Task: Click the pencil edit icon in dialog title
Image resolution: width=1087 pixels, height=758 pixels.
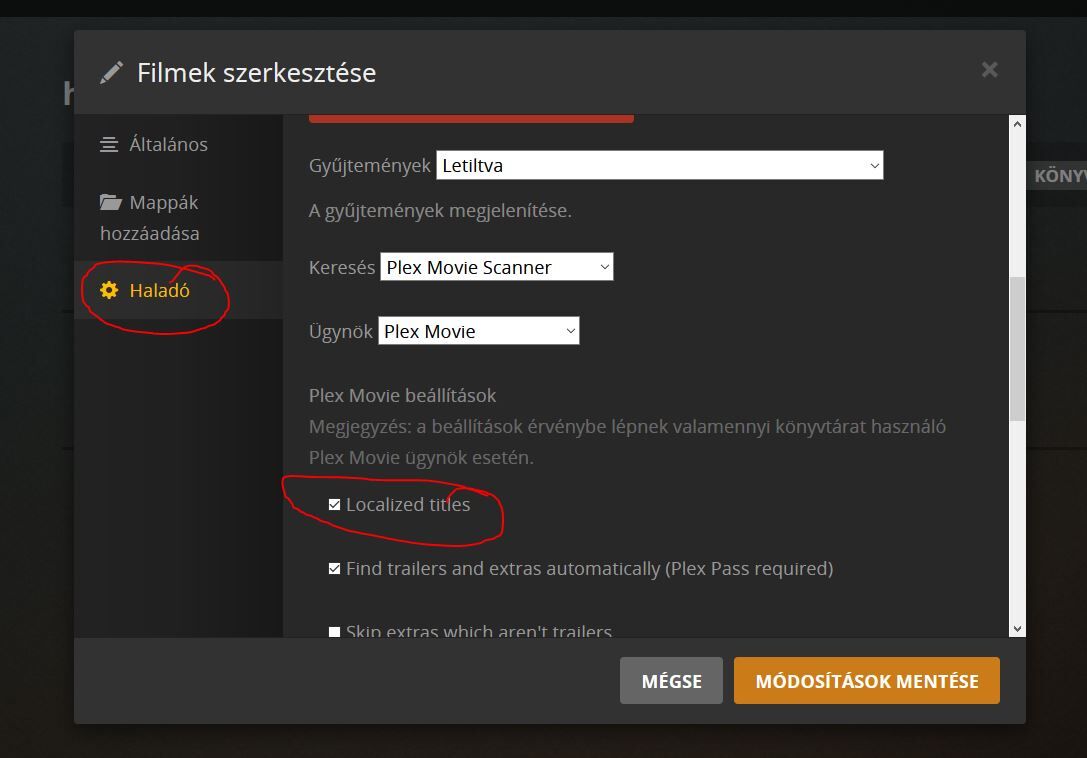Action: point(111,72)
